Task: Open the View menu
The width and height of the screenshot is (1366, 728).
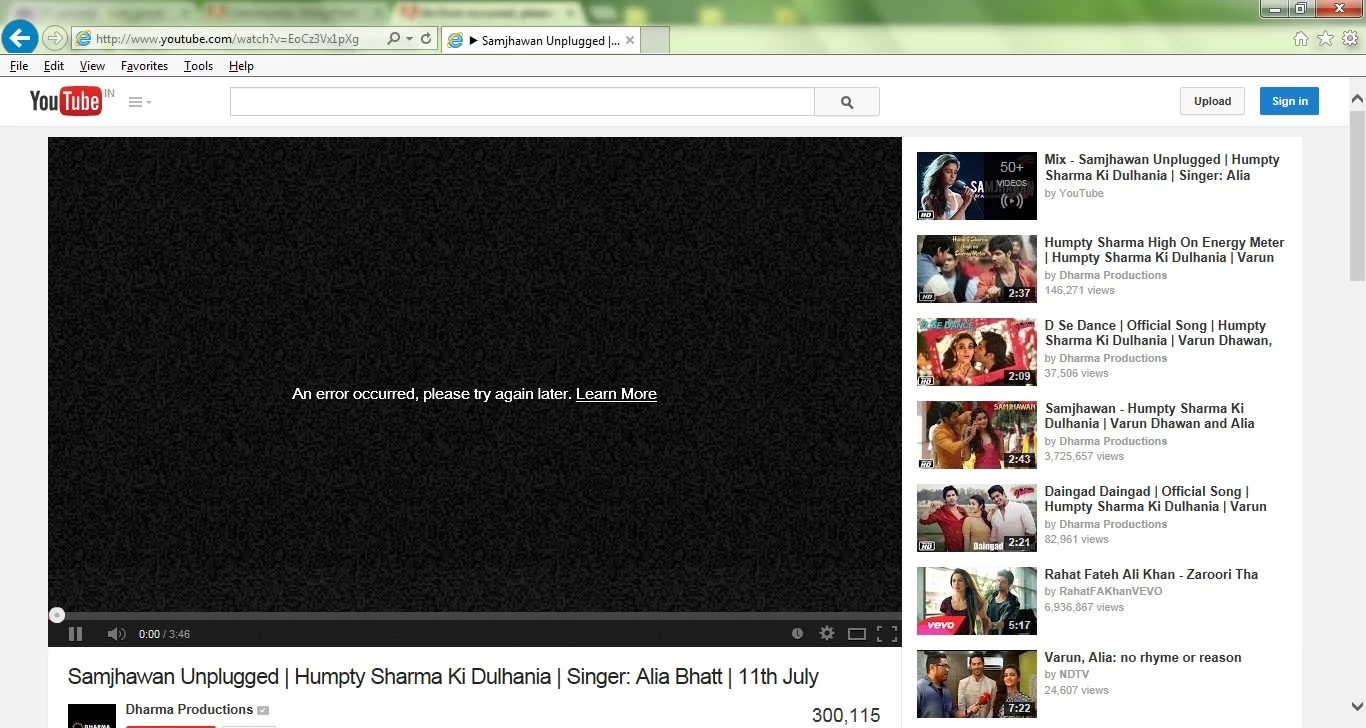Action: (x=92, y=66)
